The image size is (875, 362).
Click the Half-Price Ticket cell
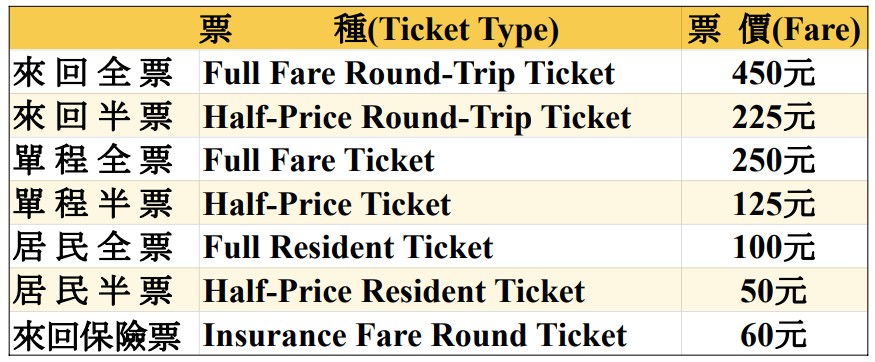click(x=440, y=204)
